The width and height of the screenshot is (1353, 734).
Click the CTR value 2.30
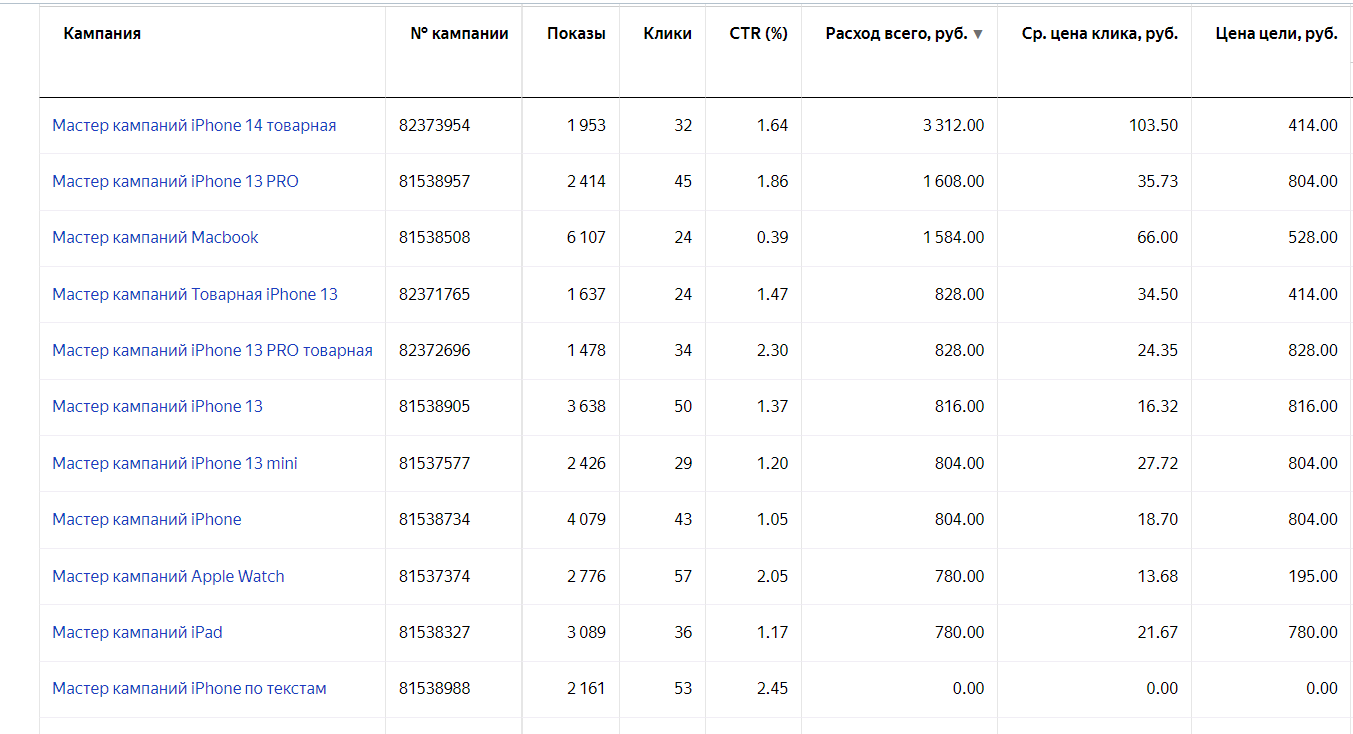773,350
